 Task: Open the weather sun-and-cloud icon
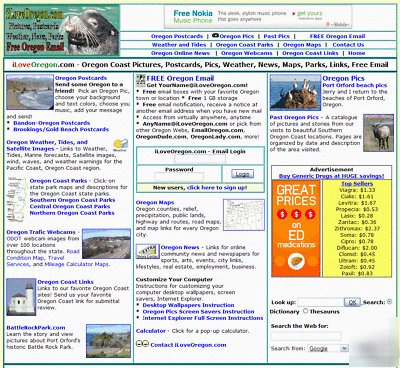point(121,145)
